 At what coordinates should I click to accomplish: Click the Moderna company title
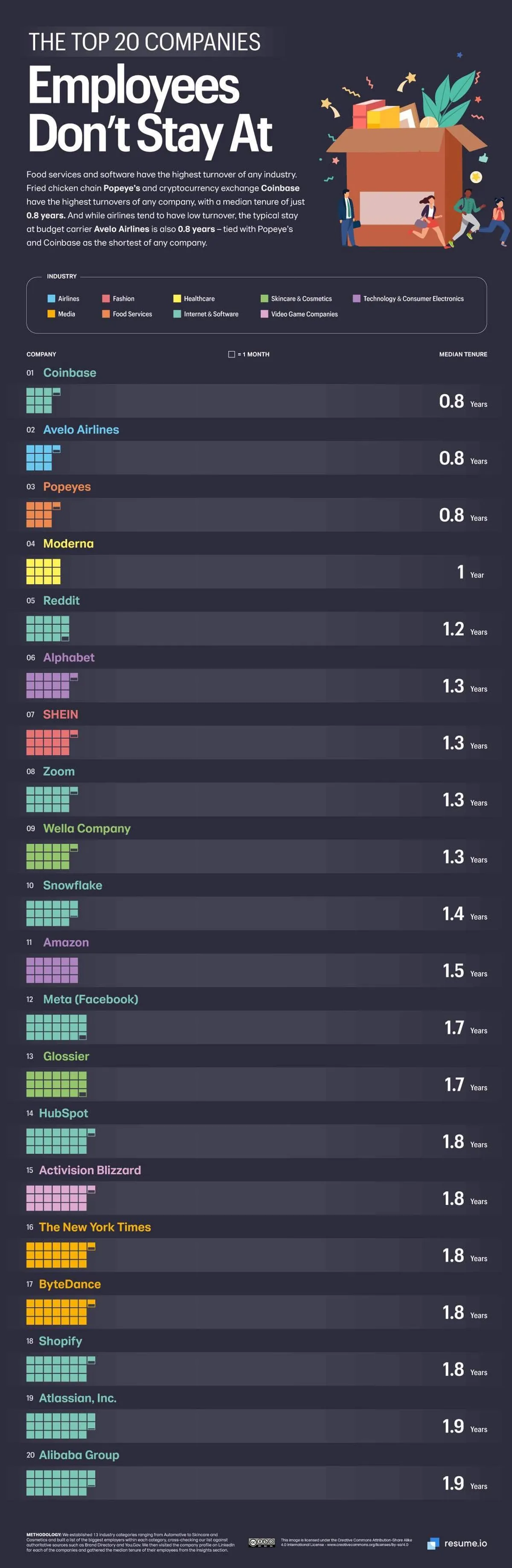point(68,544)
